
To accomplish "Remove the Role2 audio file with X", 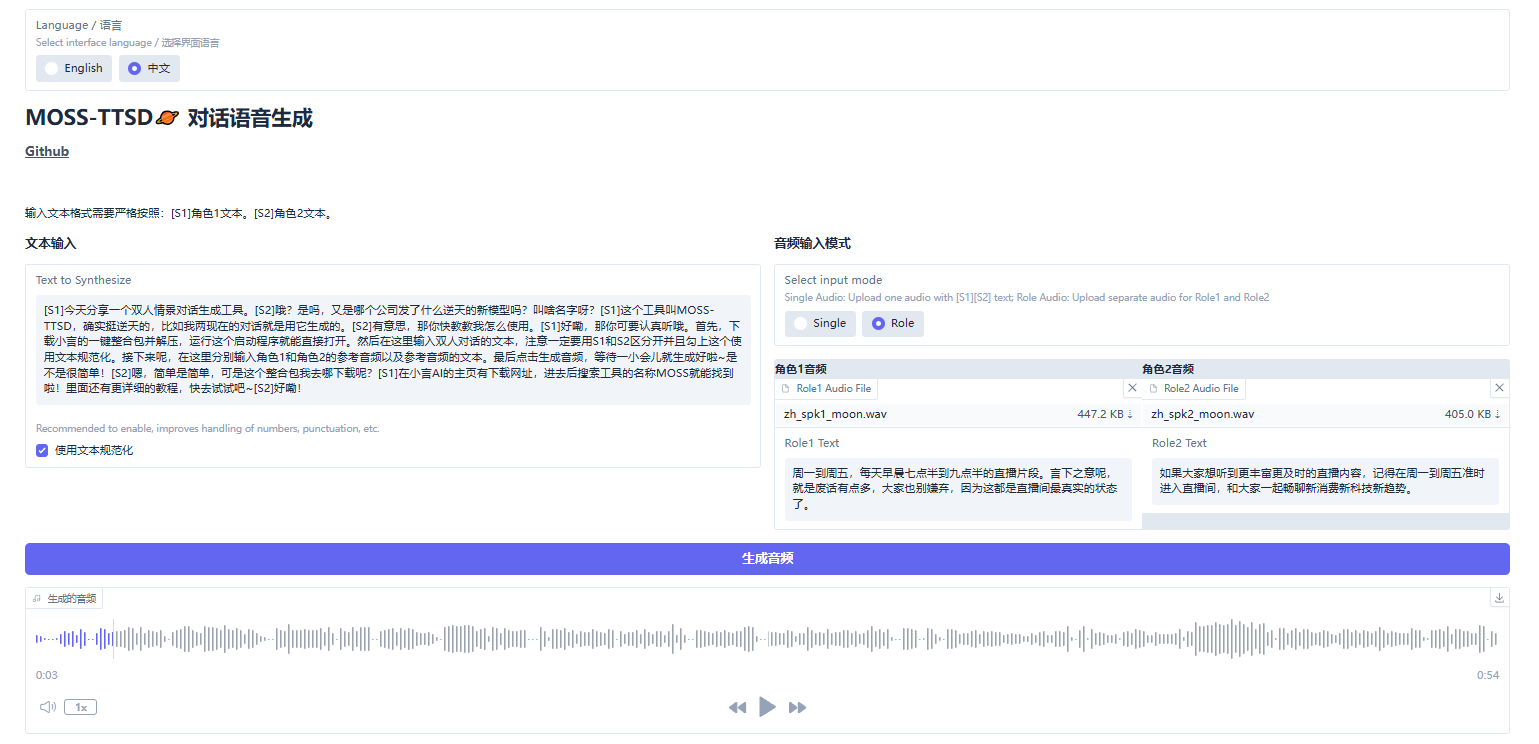I will point(1499,388).
